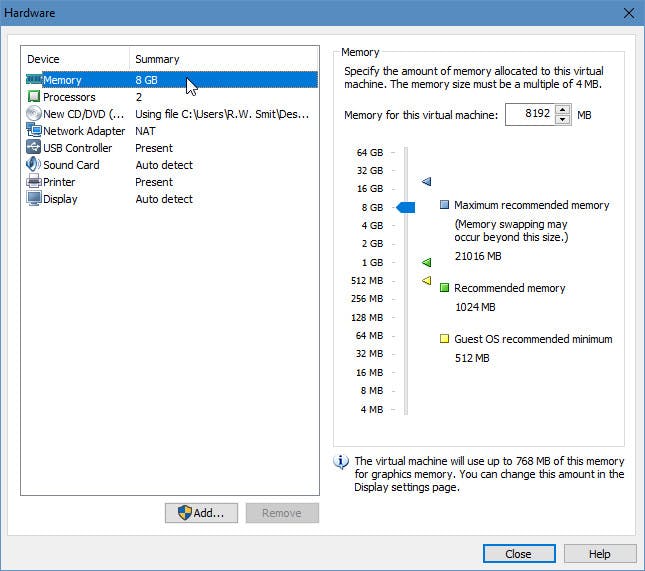Viewport: 645px width, 571px height.
Task: Select the New CD/DVD device row
Action: click(x=172, y=114)
